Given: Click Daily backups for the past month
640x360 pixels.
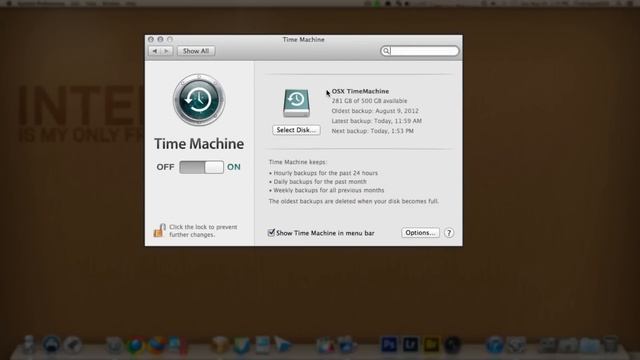Looking at the screenshot, I should click(x=320, y=182).
